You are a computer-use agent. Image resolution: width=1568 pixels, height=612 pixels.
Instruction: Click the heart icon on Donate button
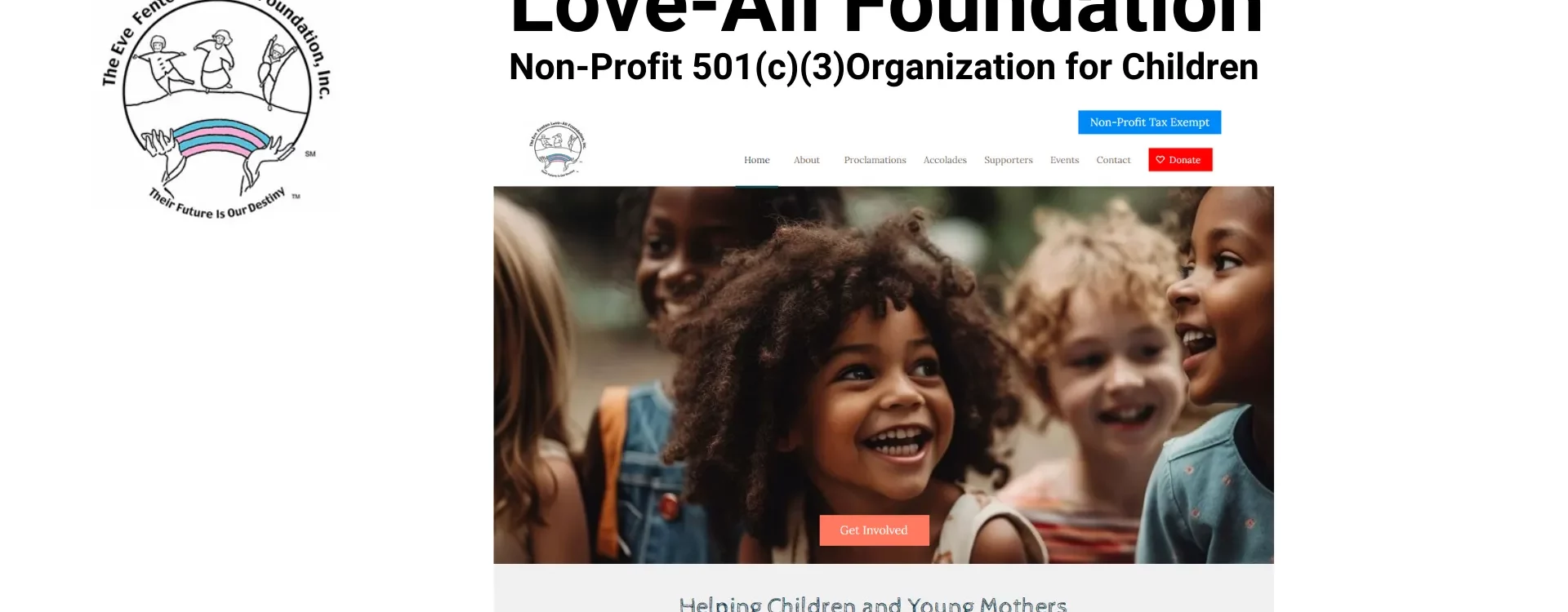pos(1160,160)
